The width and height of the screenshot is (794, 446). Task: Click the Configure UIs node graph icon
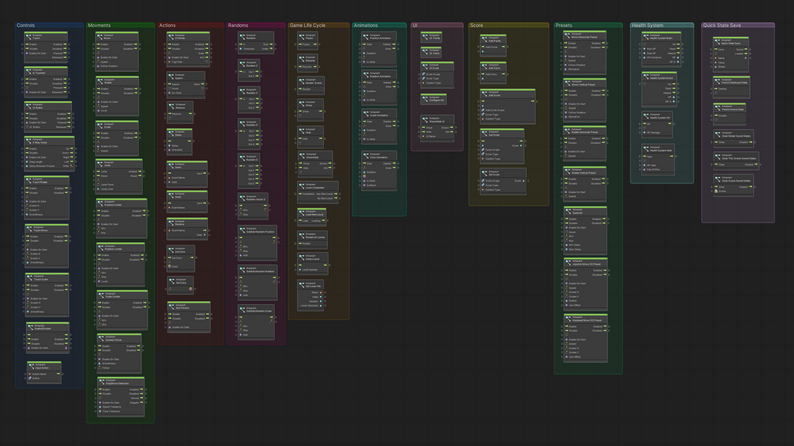tap(425, 99)
